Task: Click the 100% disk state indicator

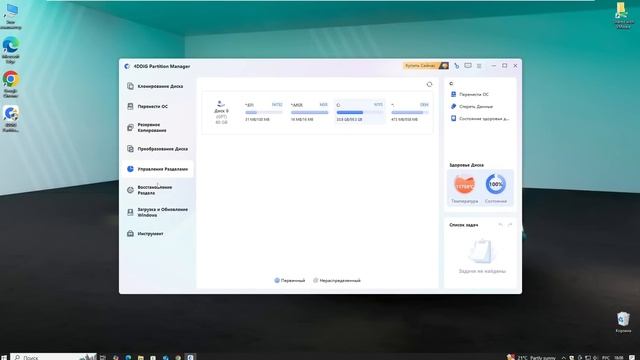Action: pyautogui.click(x=496, y=184)
